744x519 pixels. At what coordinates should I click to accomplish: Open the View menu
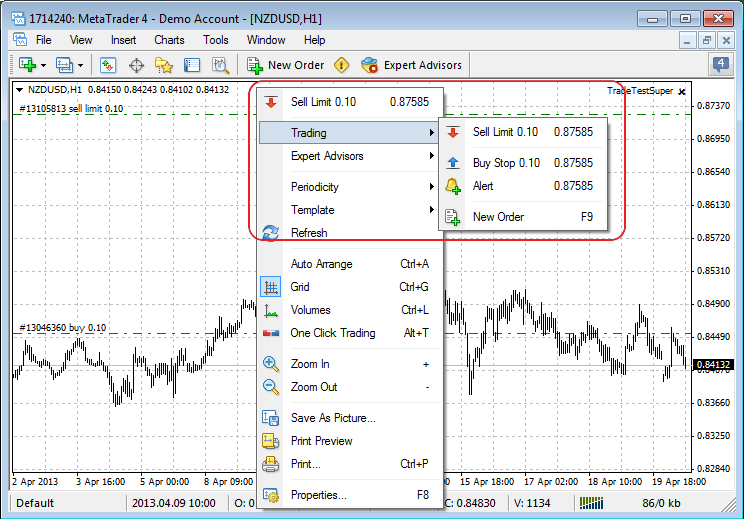click(x=81, y=40)
